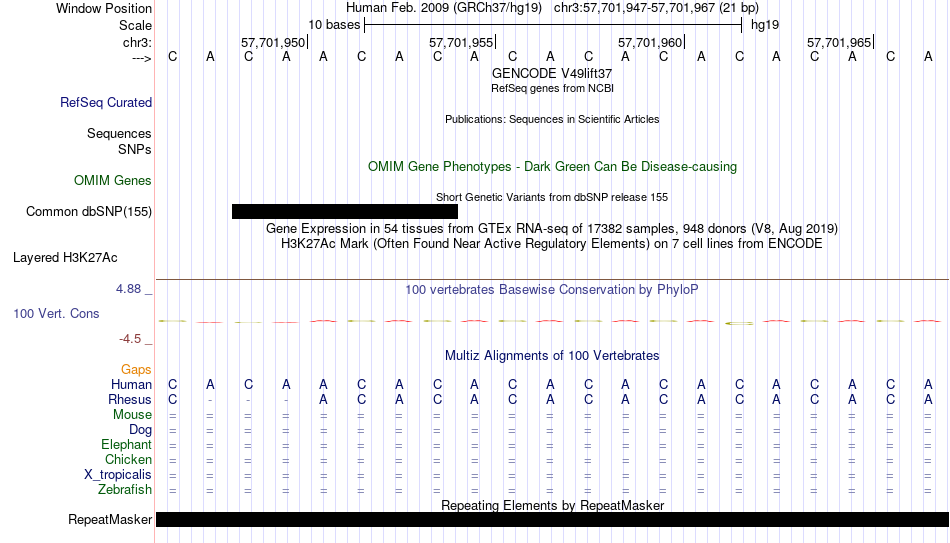Click the Chicken alignment row label
950x543 pixels.
point(128,460)
